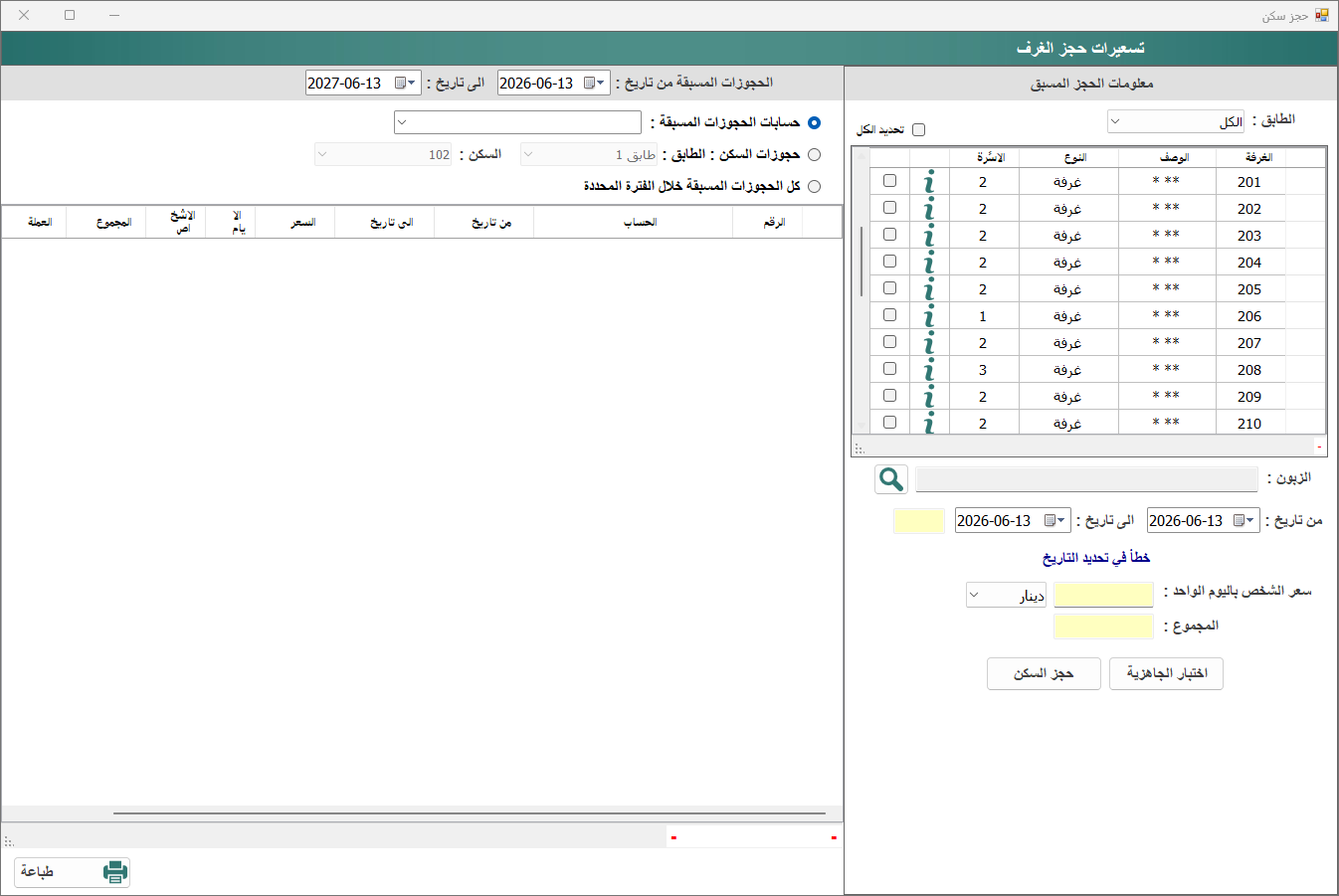Click the horizontal scrollbar of bookings grid

(x=470, y=813)
